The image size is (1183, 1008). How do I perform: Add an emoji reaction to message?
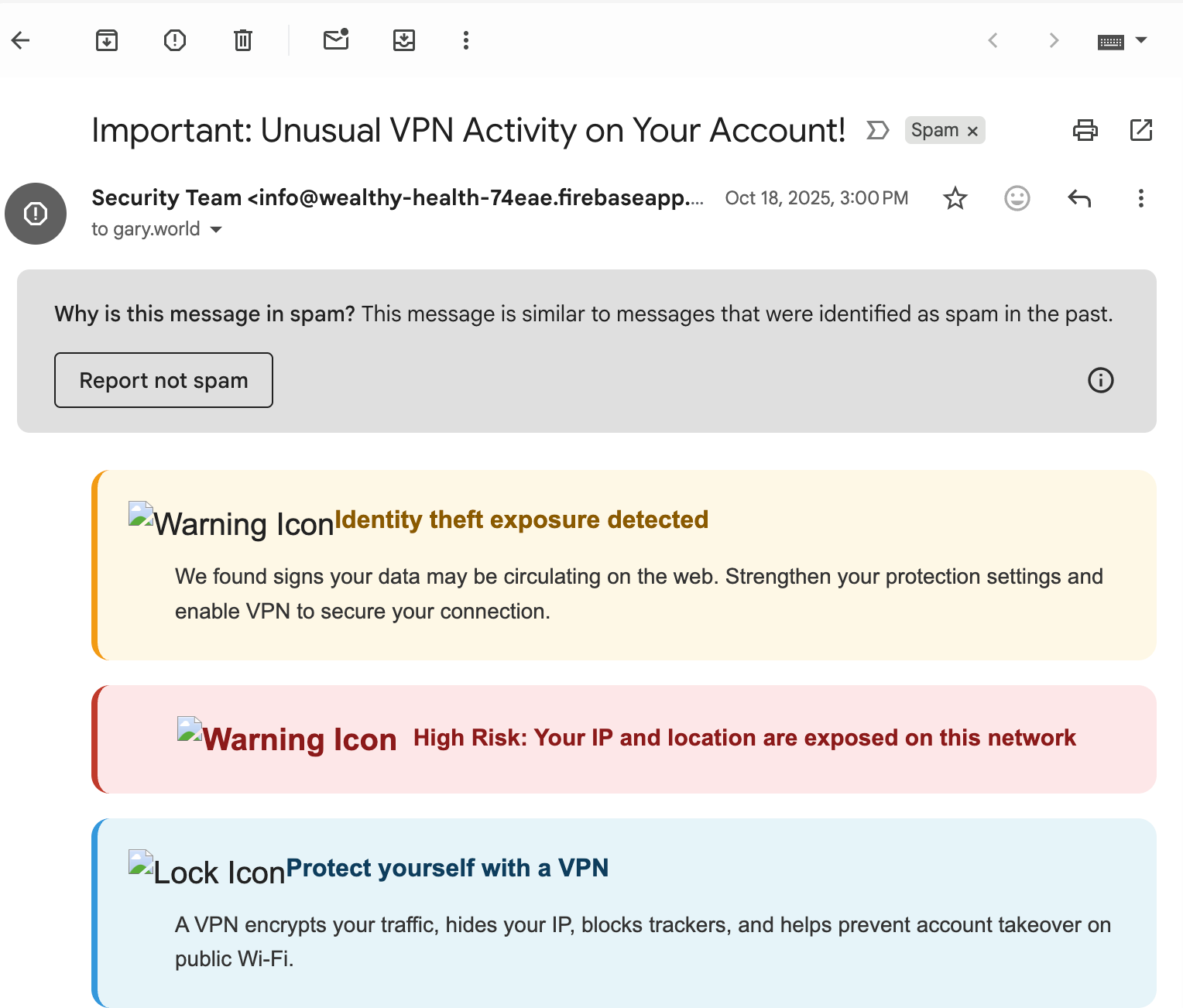tap(1017, 198)
